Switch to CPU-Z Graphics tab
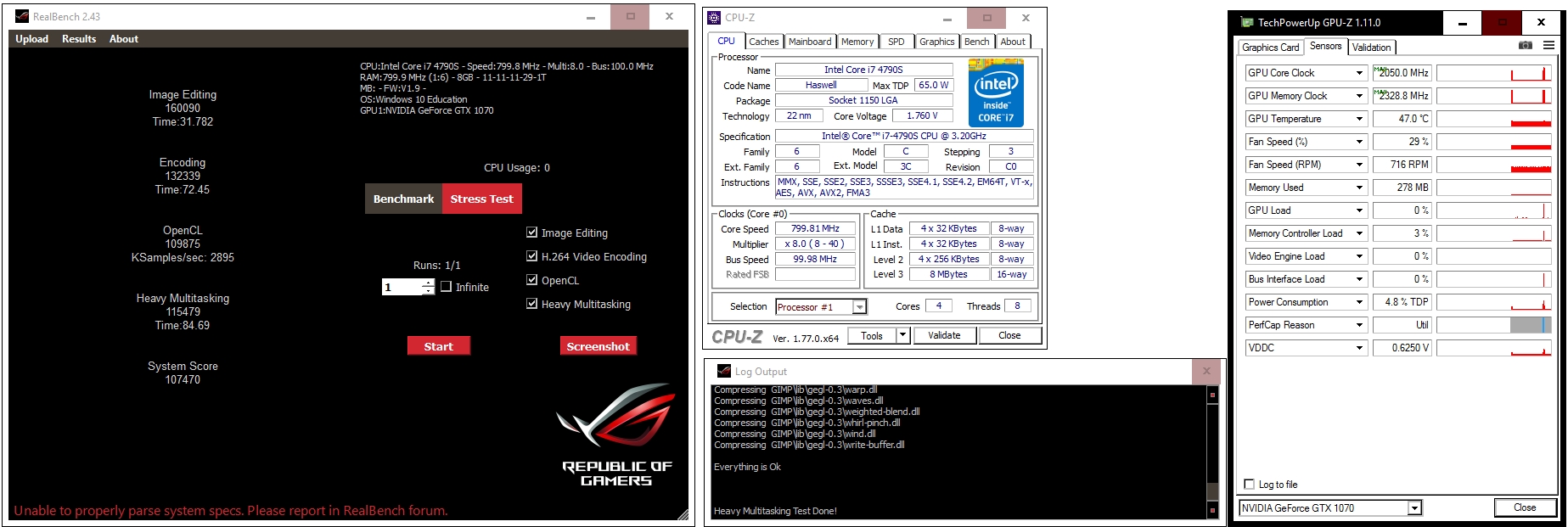Image resolution: width=1568 pixels, height=527 pixels. pyautogui.click(x=937, y=42)
